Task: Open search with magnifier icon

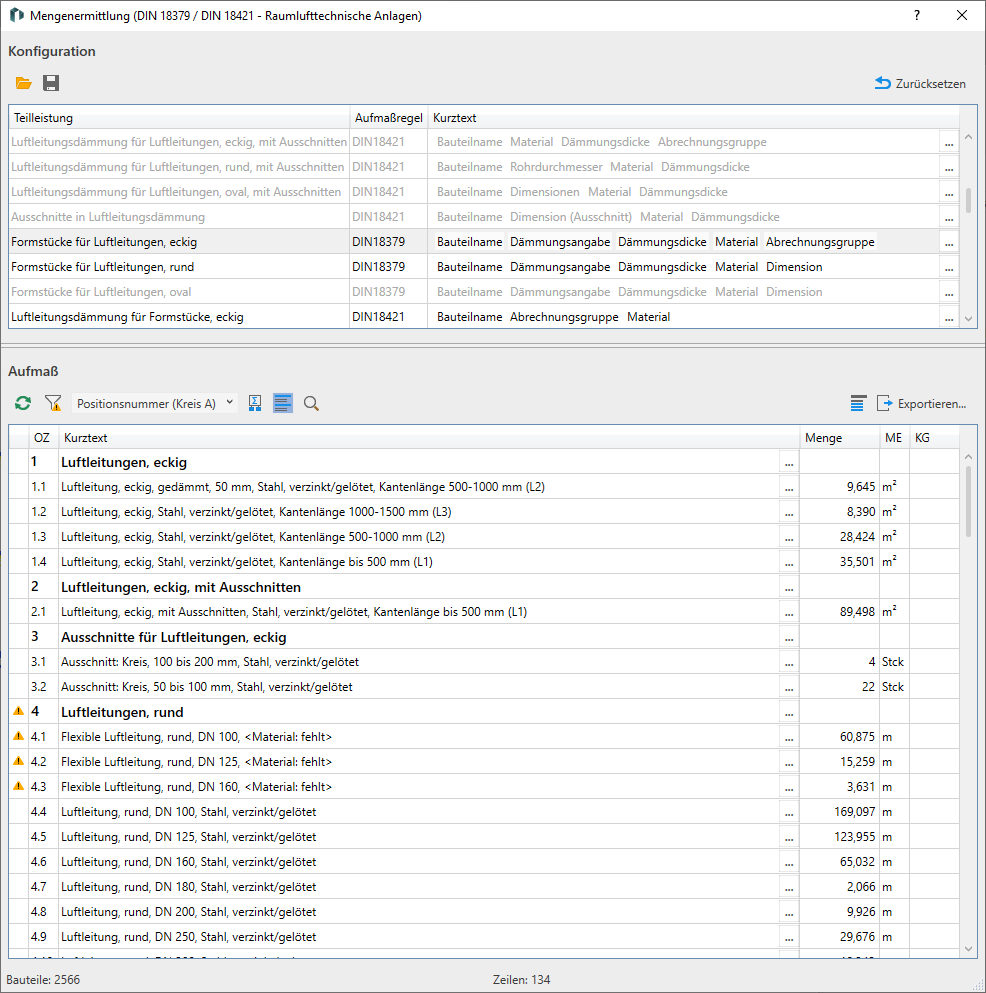Action: pos(311,403)
